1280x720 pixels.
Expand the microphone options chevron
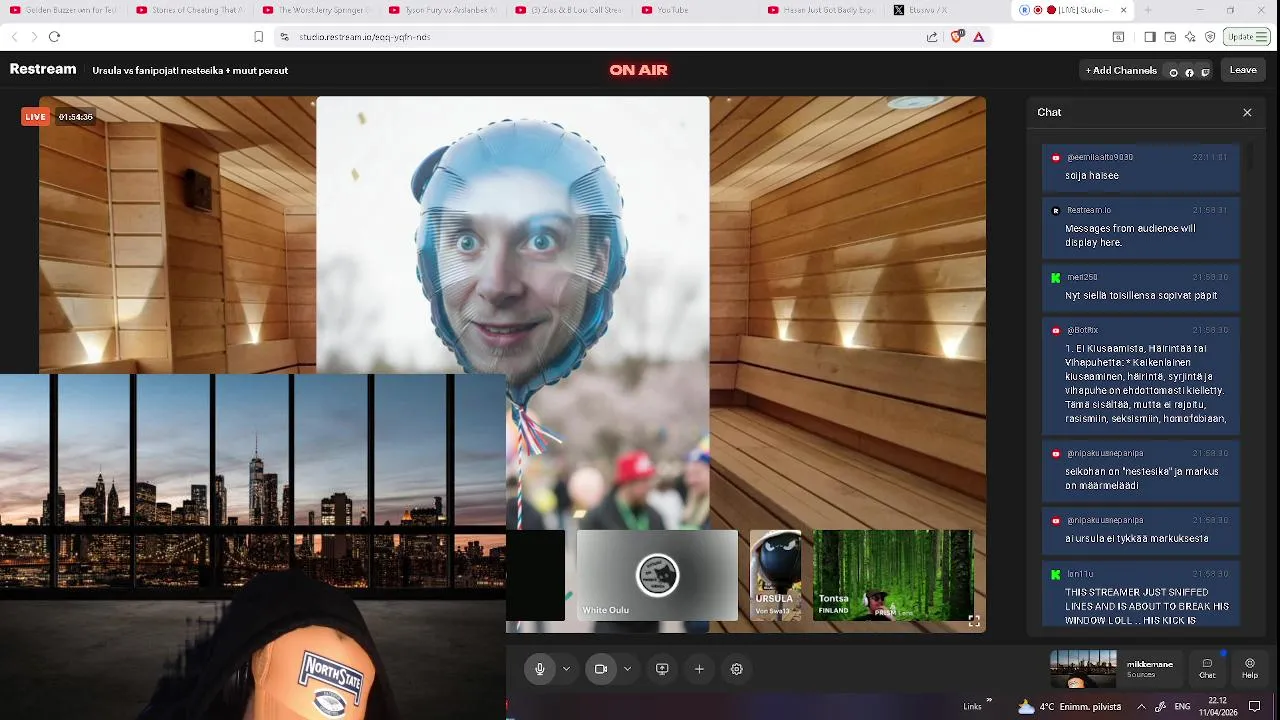566,669
